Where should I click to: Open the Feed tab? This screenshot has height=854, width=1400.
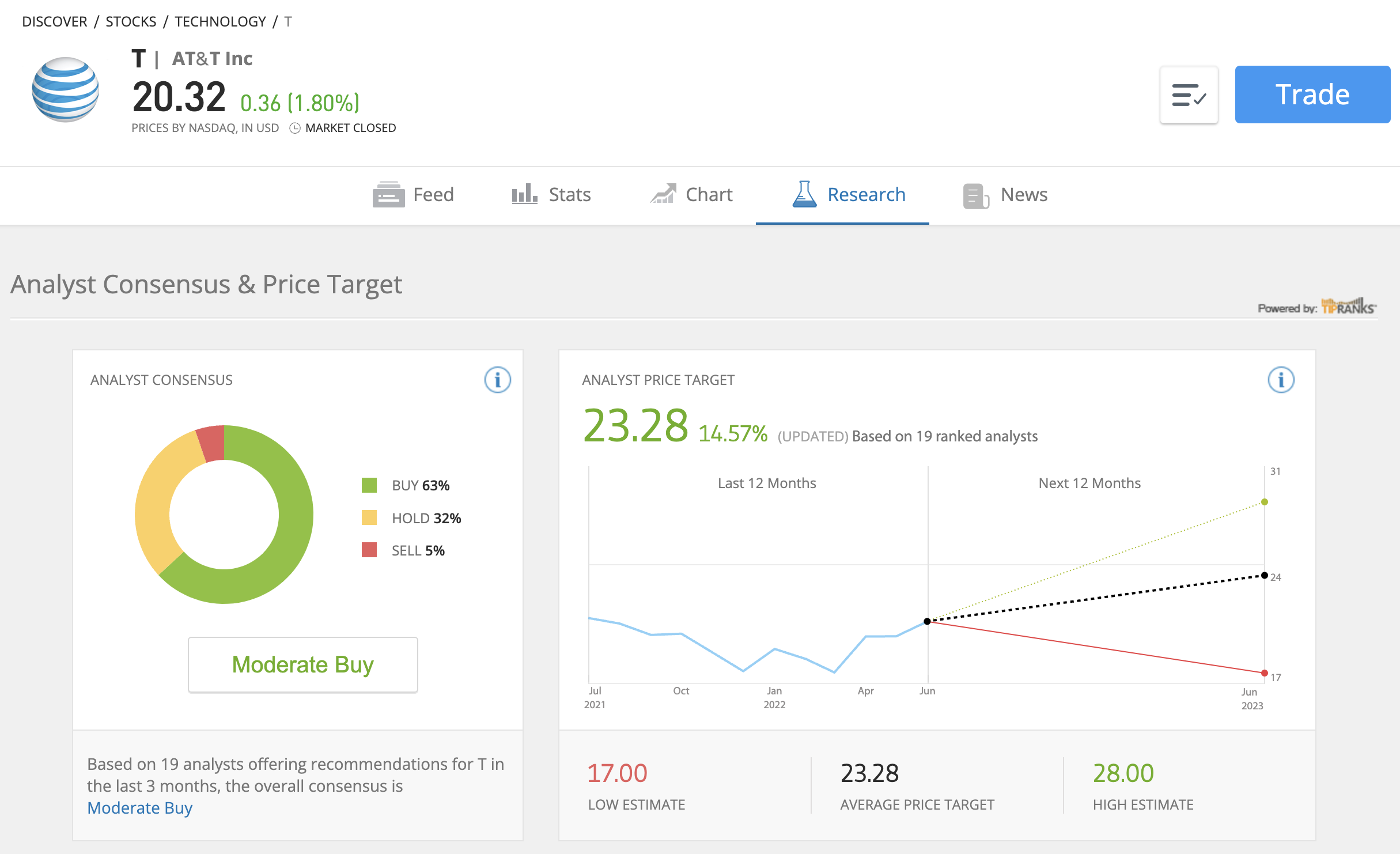[413, 195]
